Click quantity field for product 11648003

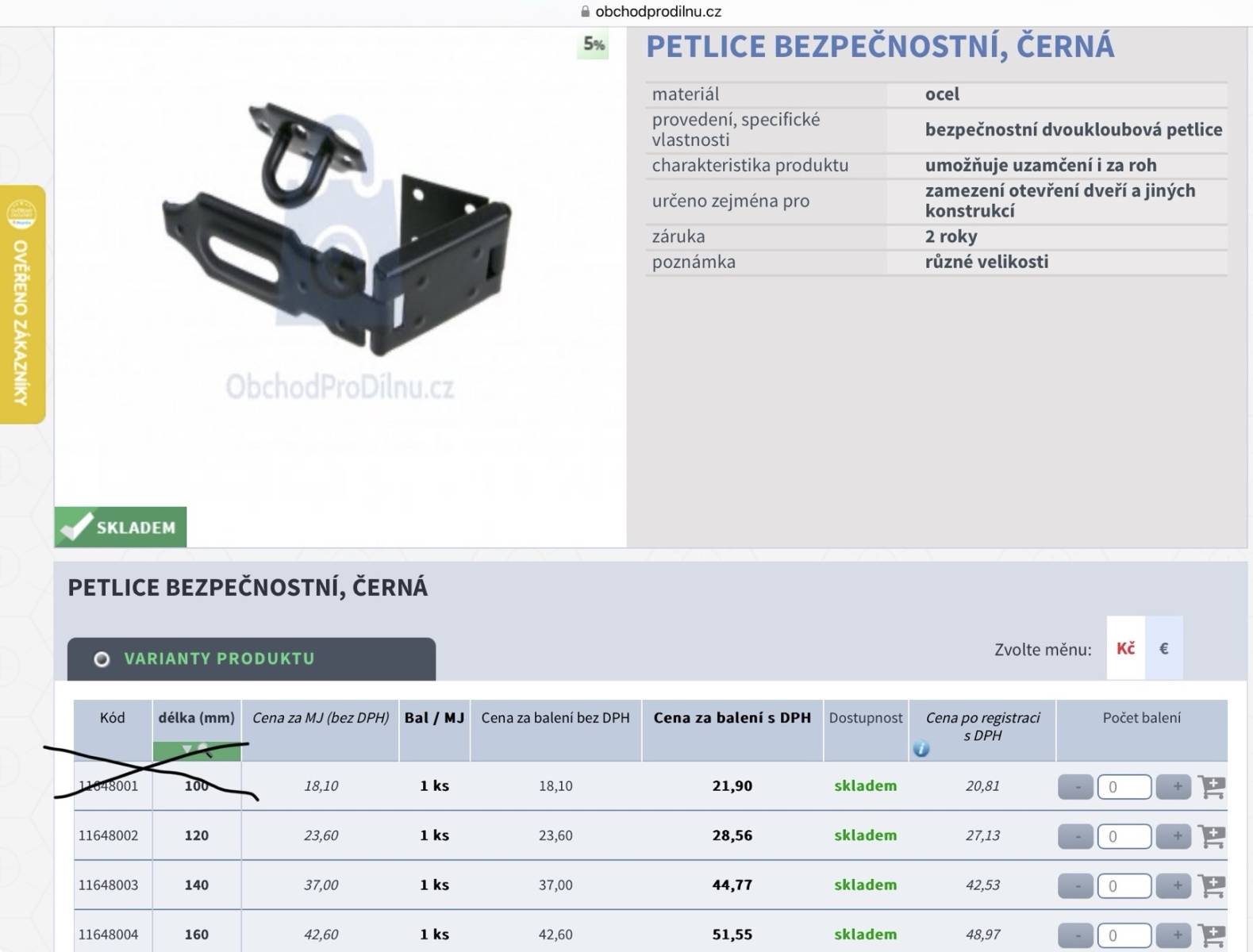tap(1124, 885)
